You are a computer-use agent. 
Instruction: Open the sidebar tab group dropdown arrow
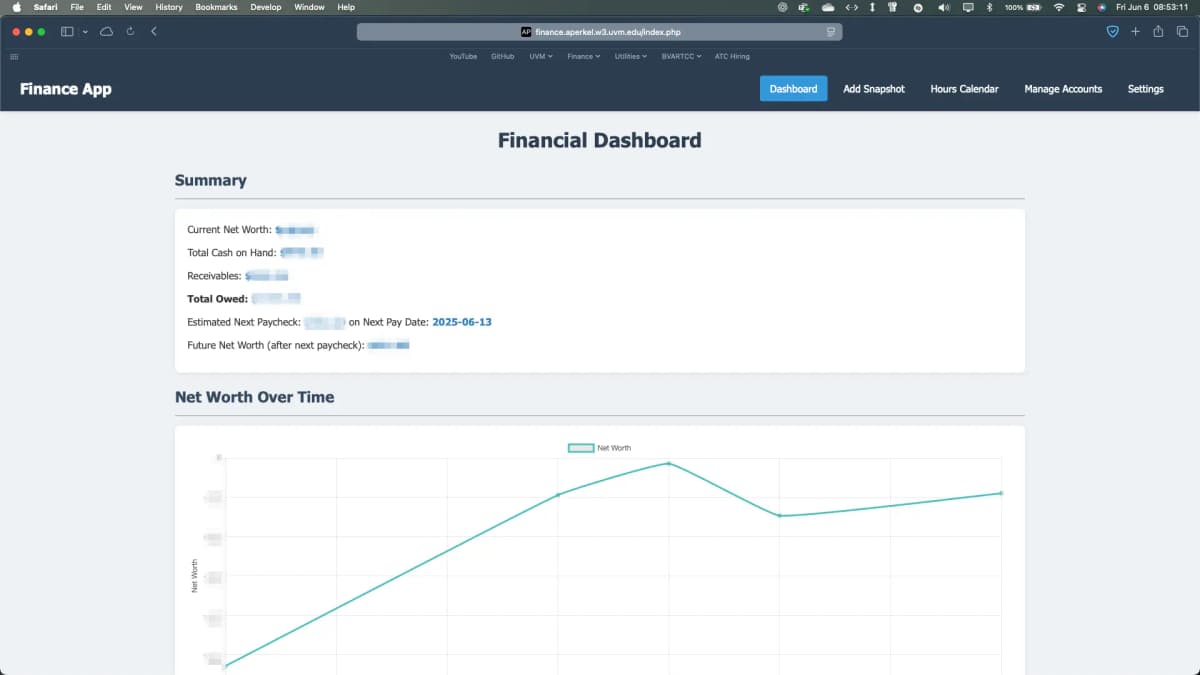(85, 32)
